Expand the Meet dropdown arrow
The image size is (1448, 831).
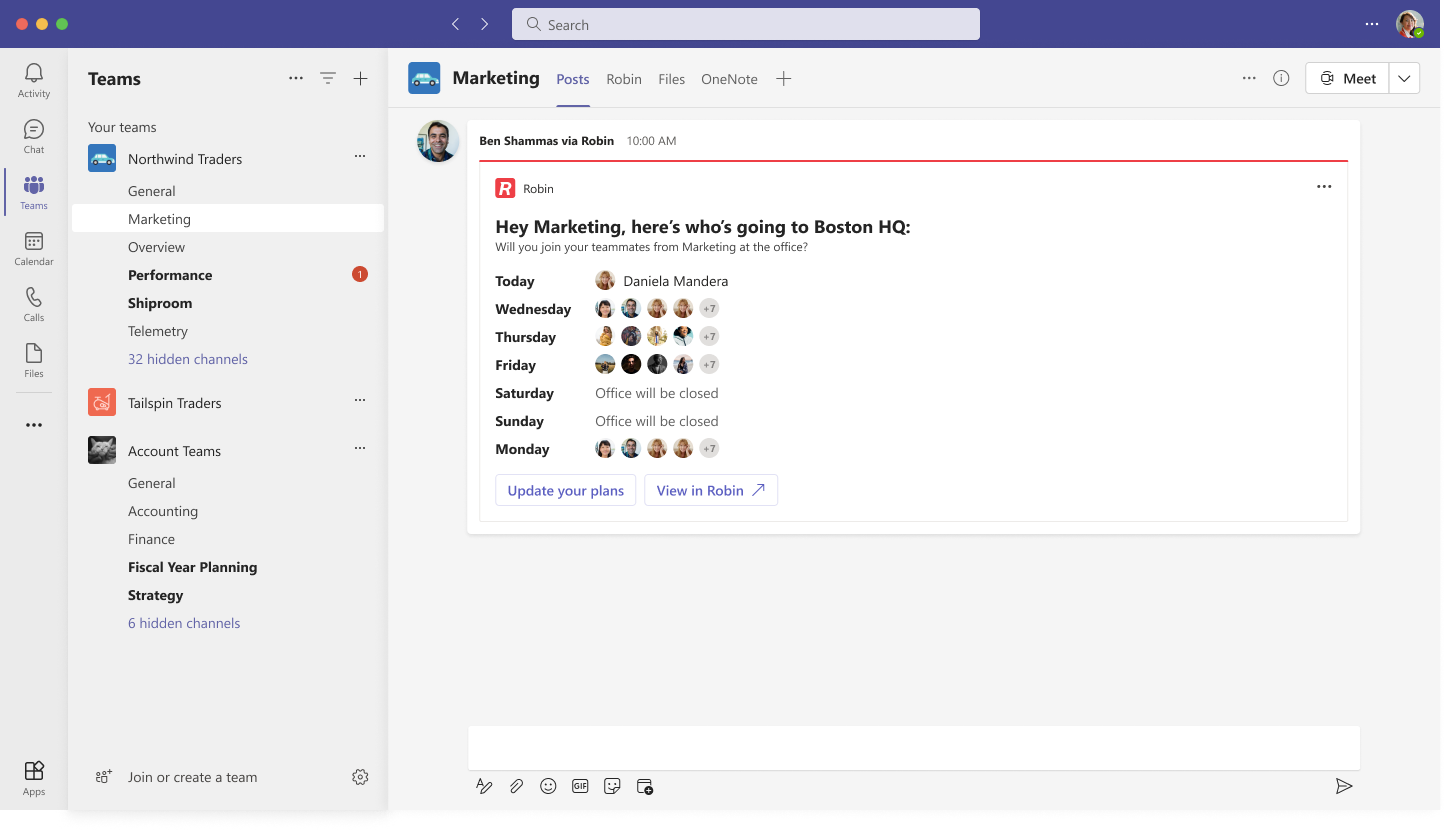coord(1405,78)
